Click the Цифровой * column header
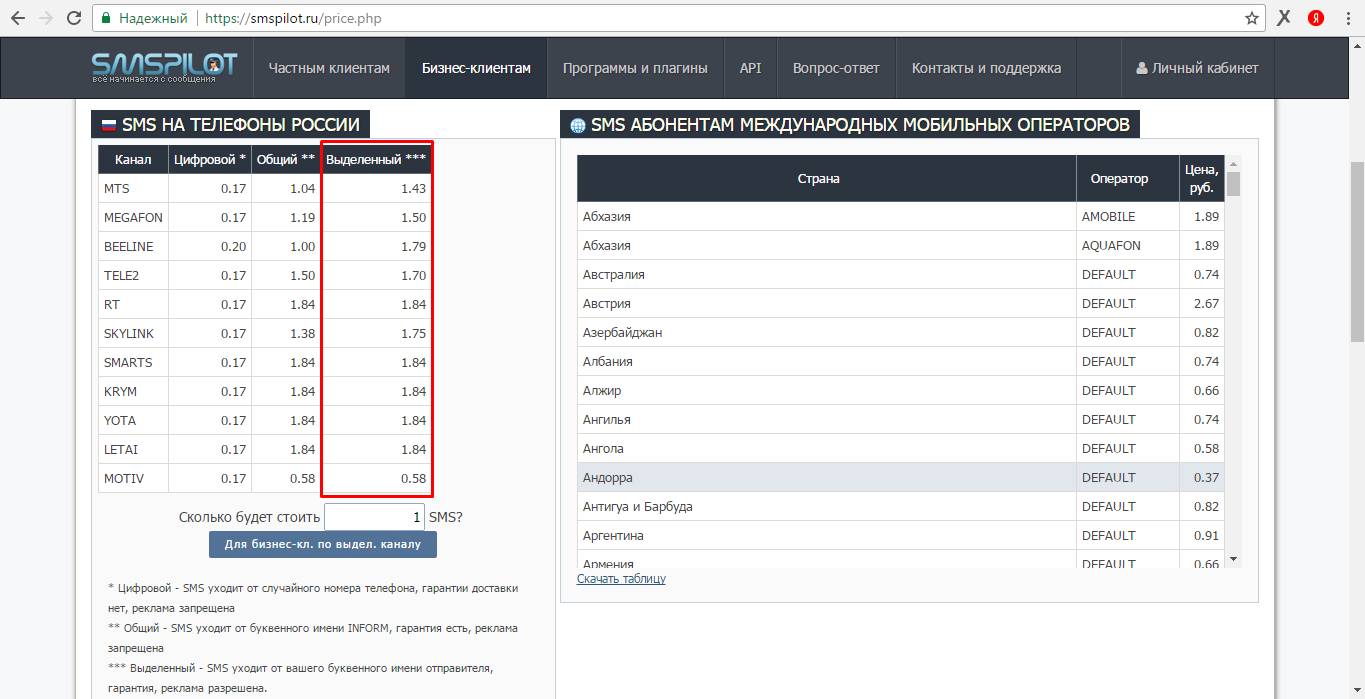 210,159
